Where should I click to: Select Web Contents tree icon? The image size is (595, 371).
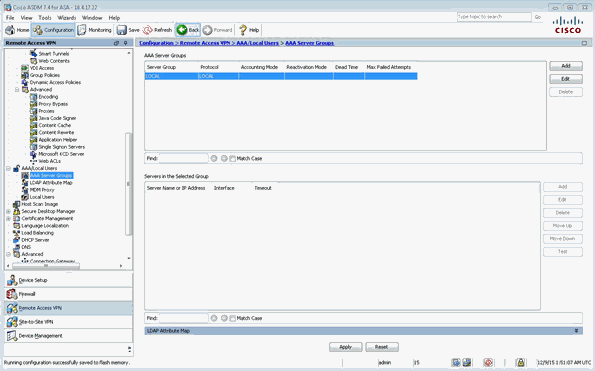point(34,61)
